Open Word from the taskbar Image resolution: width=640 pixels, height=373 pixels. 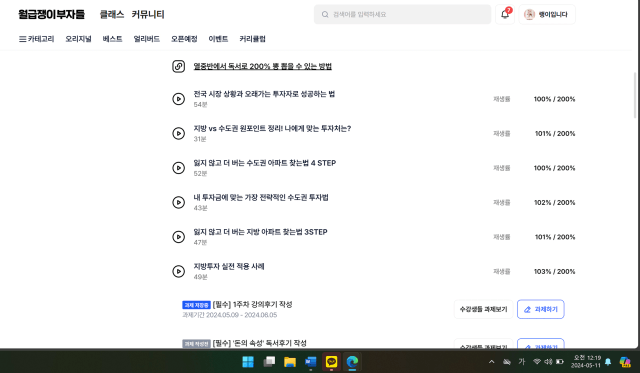(x=311, y=362)
